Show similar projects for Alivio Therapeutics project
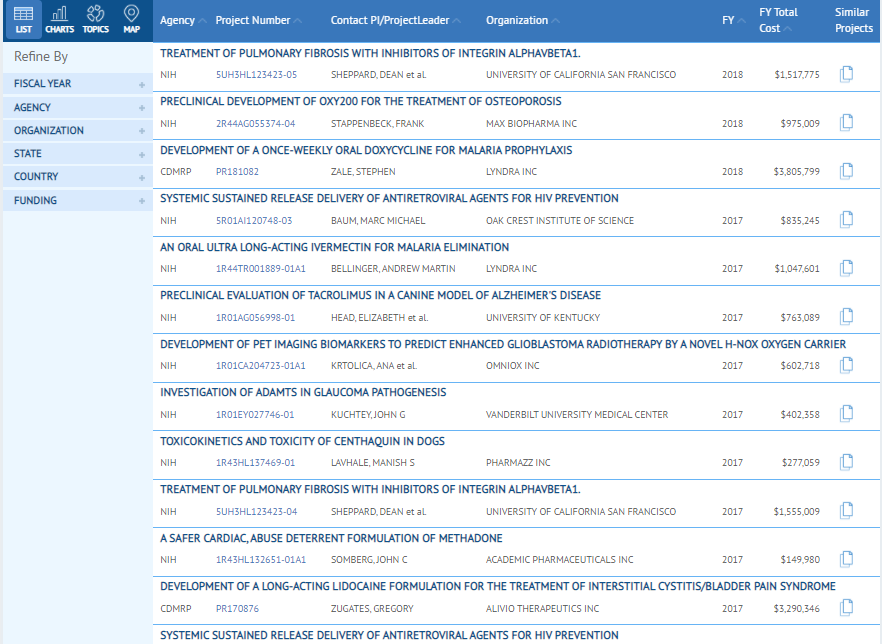 [x=846, y=608]
